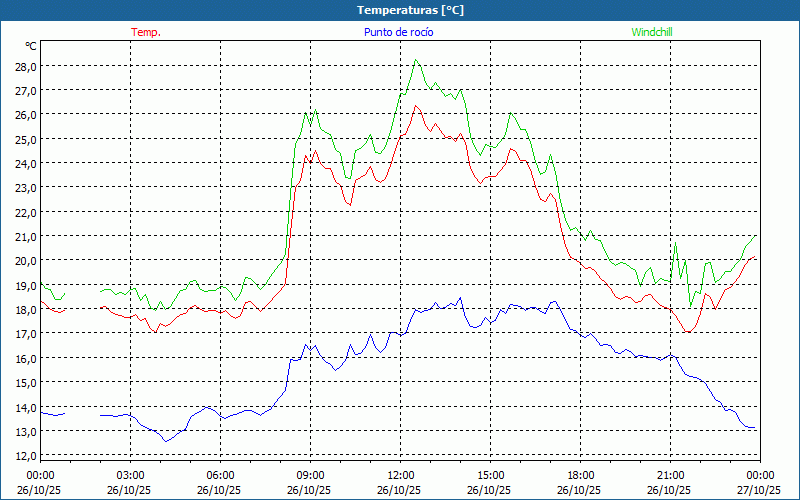Click the 27/10/25 date label
The height and width of the screenshot is (500, 800).
pyautogui.click(x=760, y=490)
